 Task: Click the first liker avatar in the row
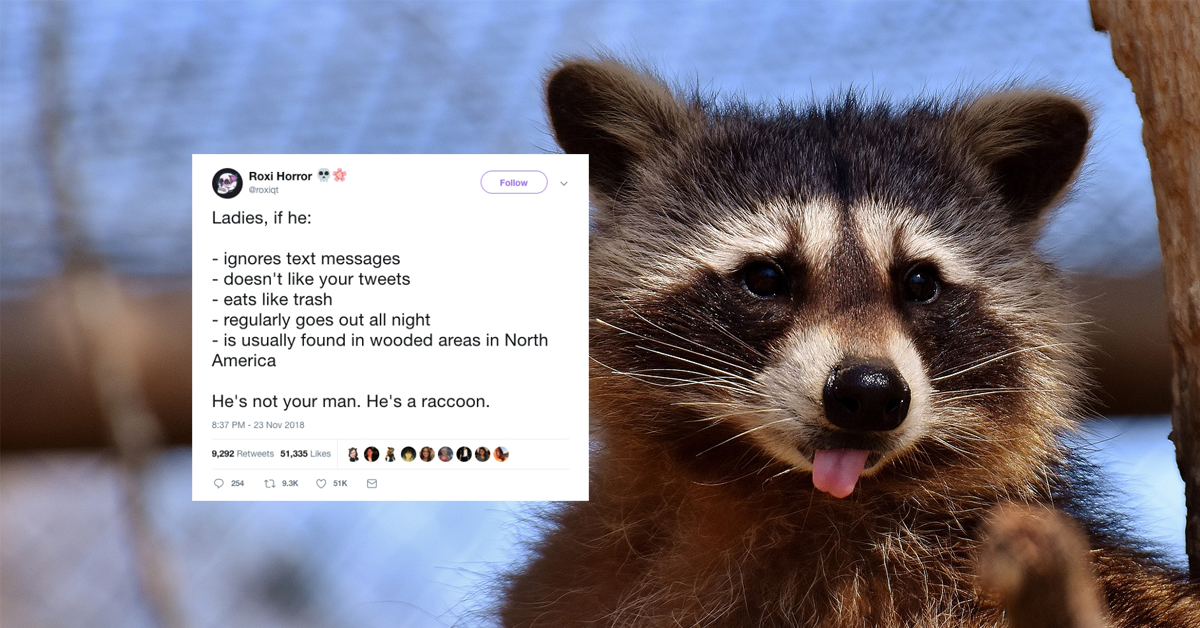coord(353,454)
